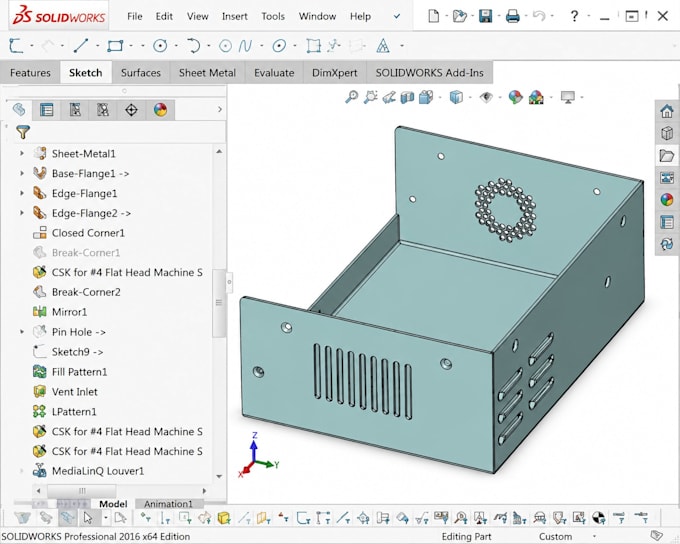Viewport: 680px width, 544px height.
Task: Open the Tools menu
Action: [x=273, y=16]
